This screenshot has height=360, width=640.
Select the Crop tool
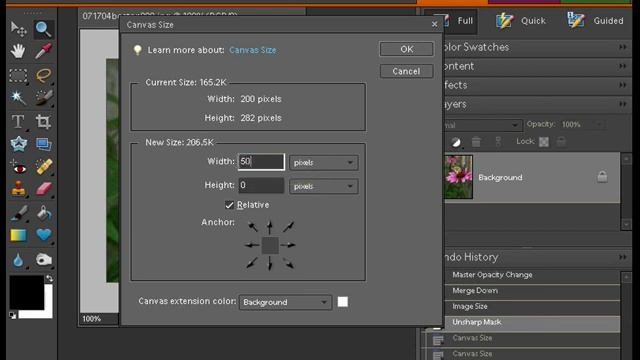43,122
